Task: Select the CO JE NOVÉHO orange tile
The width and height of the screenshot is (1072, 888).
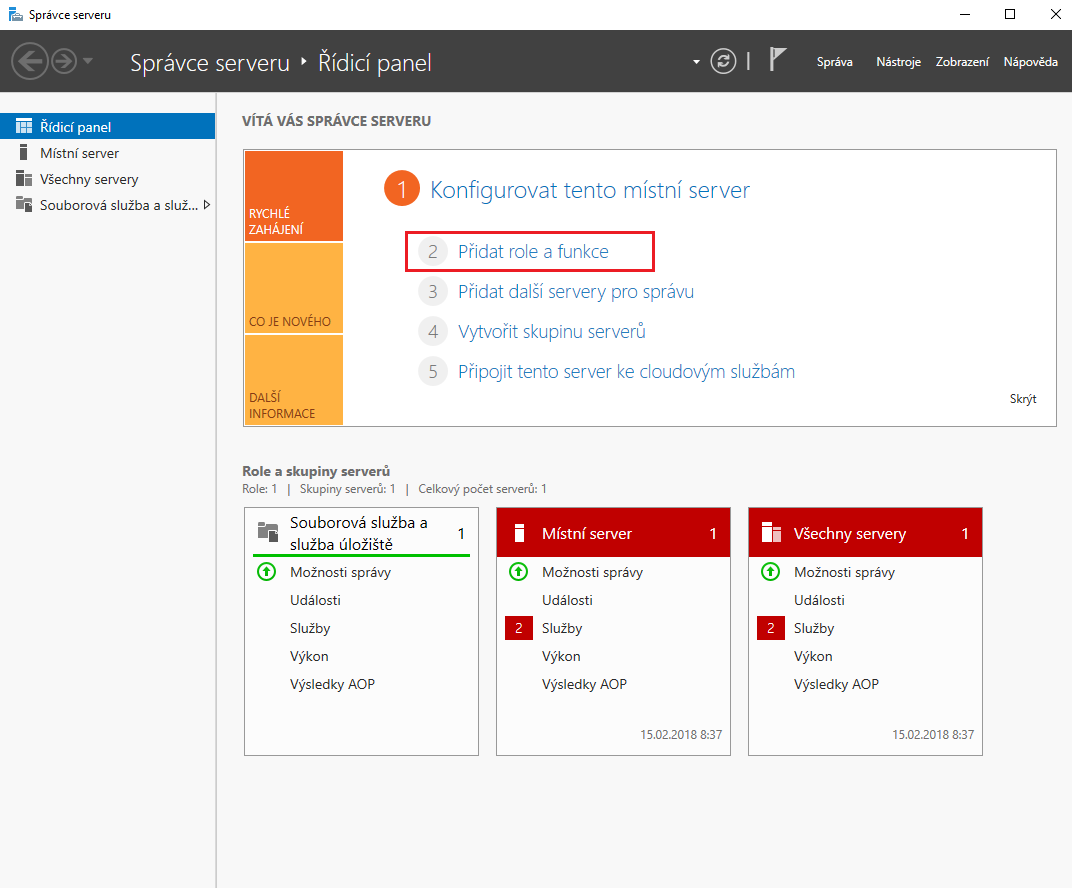Action: (293, 289)
